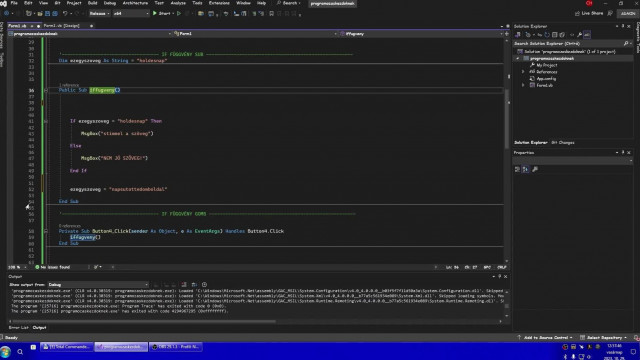Click the clock icon in Output toolbar
The image size is (640, 360).
tap(204, 284)
